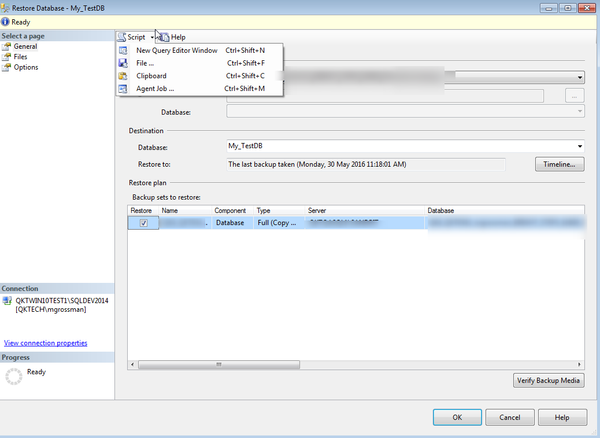Close the Restore Database window
Screen dimensions: 600x438
pos(587,8)
